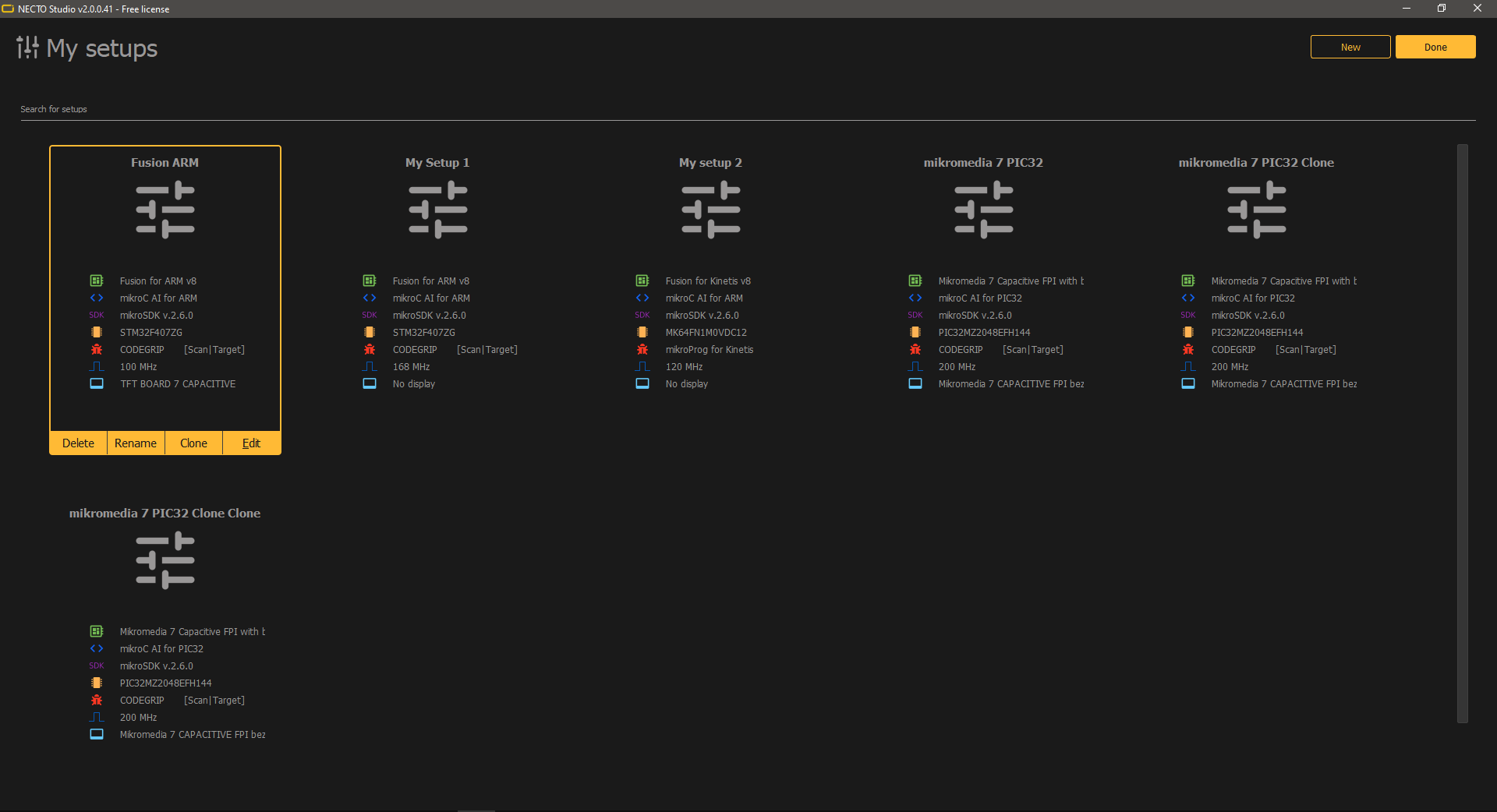
Task: Clone the Fusion ARM setup
Action: click(193, 443)
